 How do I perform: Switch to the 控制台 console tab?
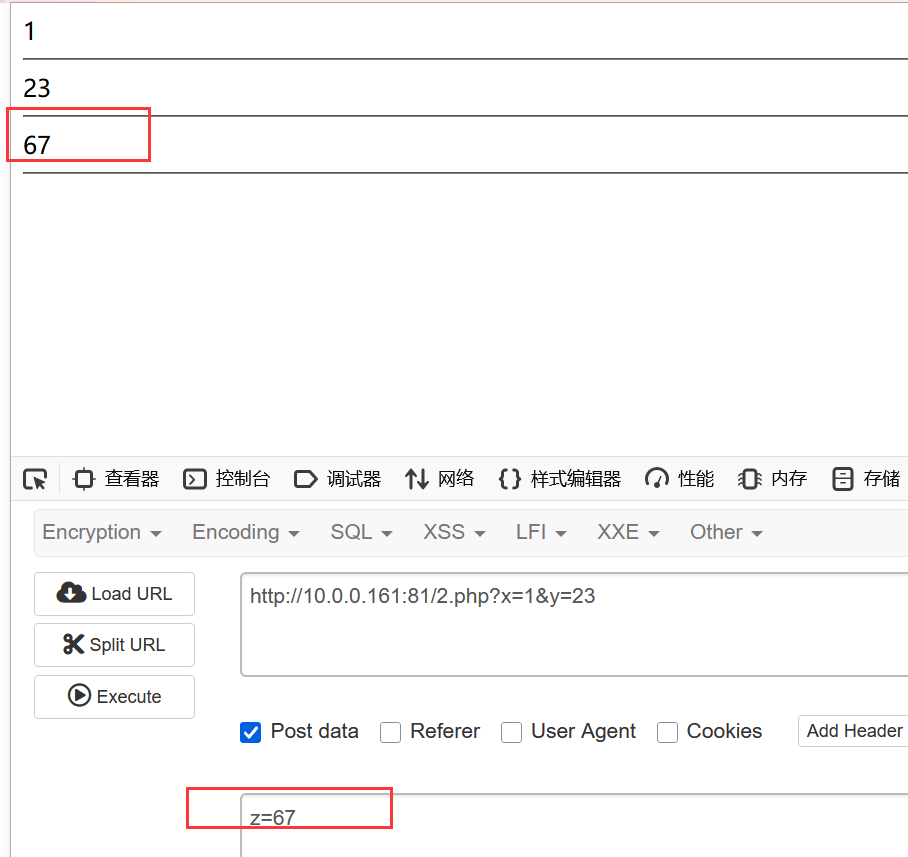(x=226, y=479)
